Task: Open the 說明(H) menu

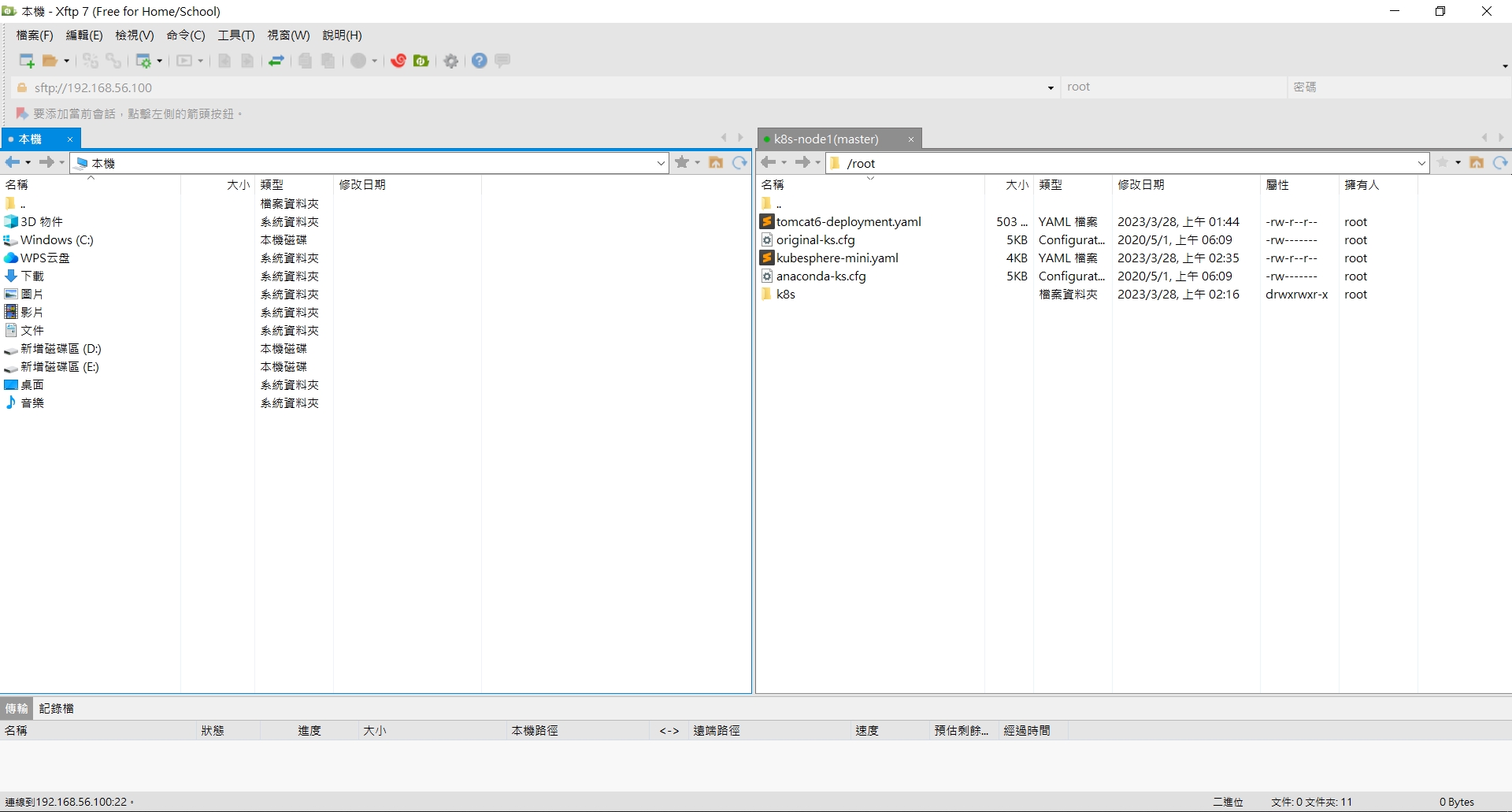Action: (x=343, y=35)
